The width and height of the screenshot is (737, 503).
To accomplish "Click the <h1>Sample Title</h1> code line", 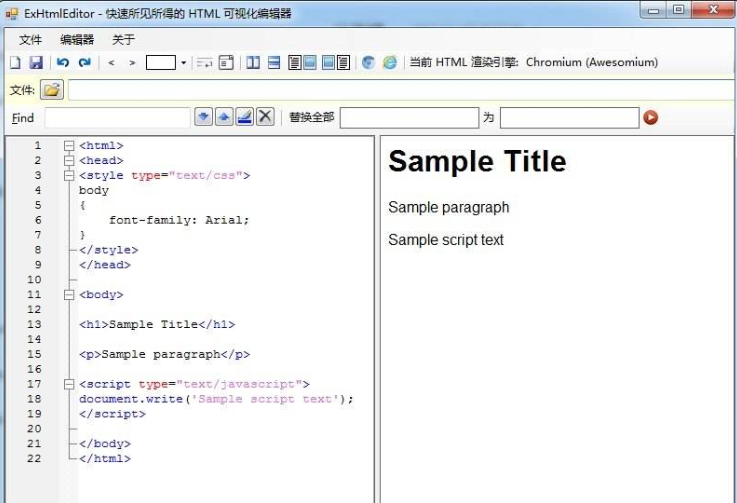I will (x=157, y=324).
